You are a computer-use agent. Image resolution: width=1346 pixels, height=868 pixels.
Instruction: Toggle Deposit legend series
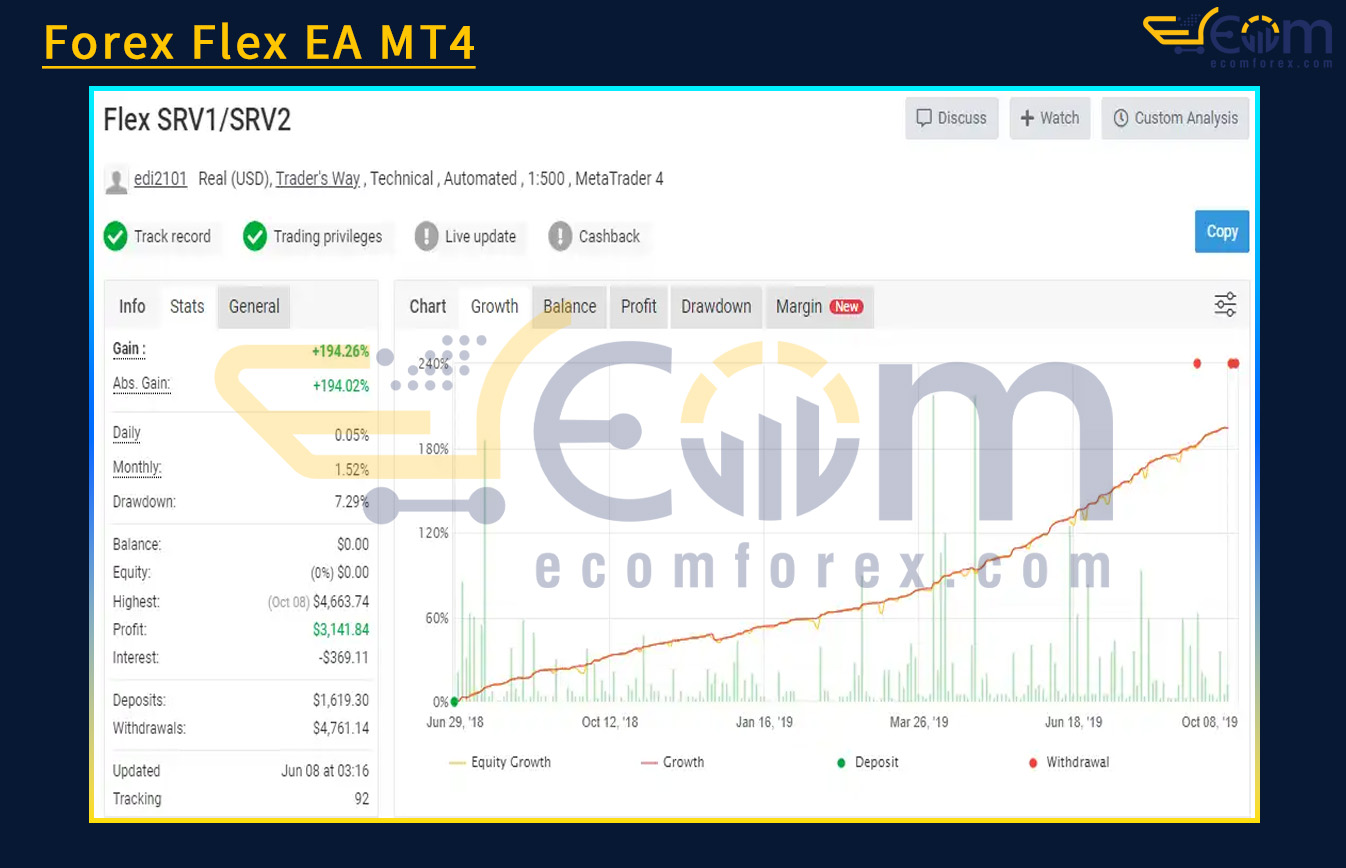click(868, 762)
